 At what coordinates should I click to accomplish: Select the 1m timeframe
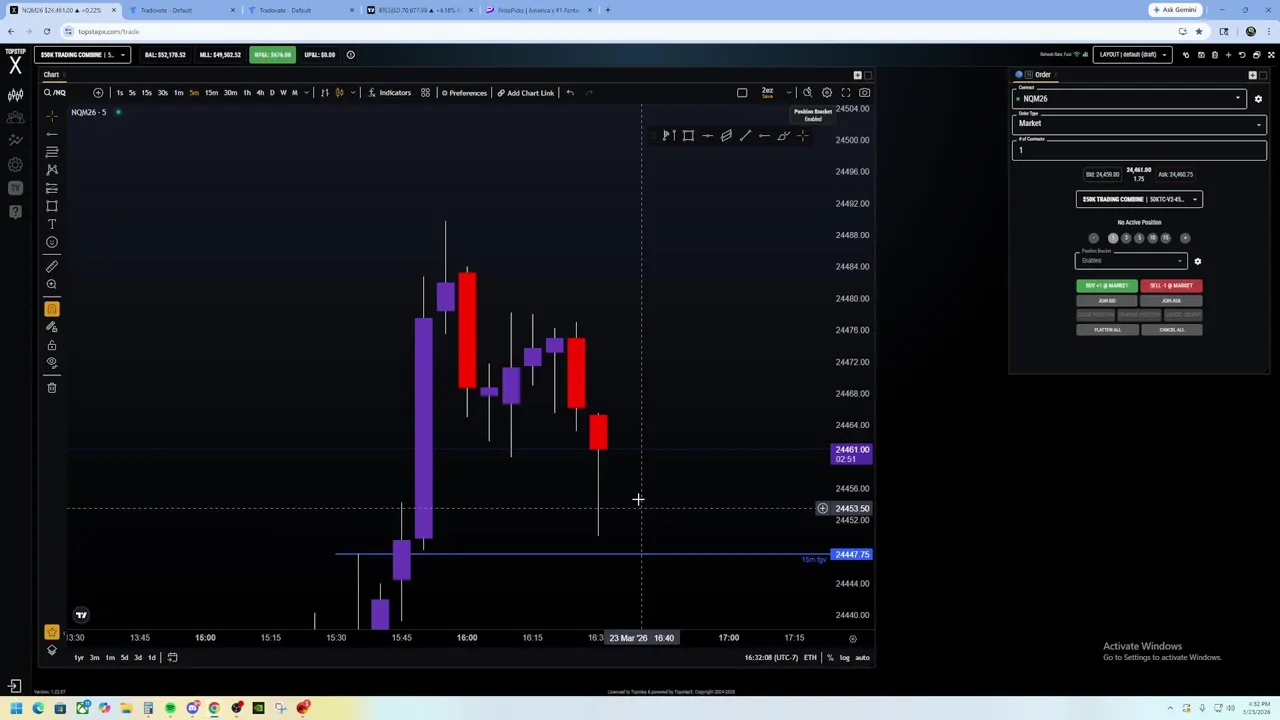[178, 93]
